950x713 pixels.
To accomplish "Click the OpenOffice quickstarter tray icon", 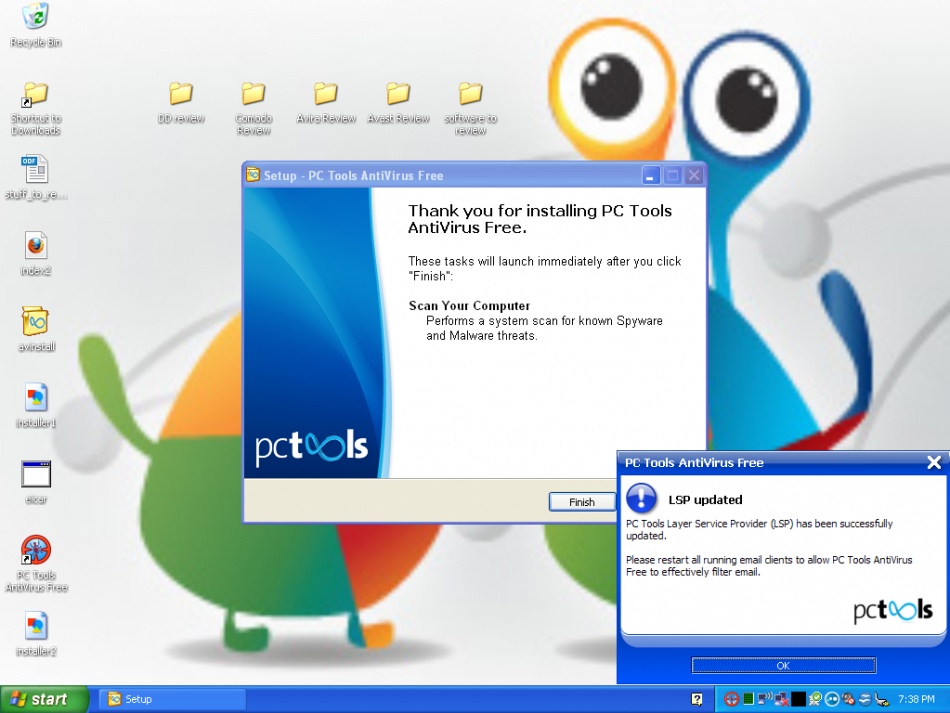I will 865,700.
